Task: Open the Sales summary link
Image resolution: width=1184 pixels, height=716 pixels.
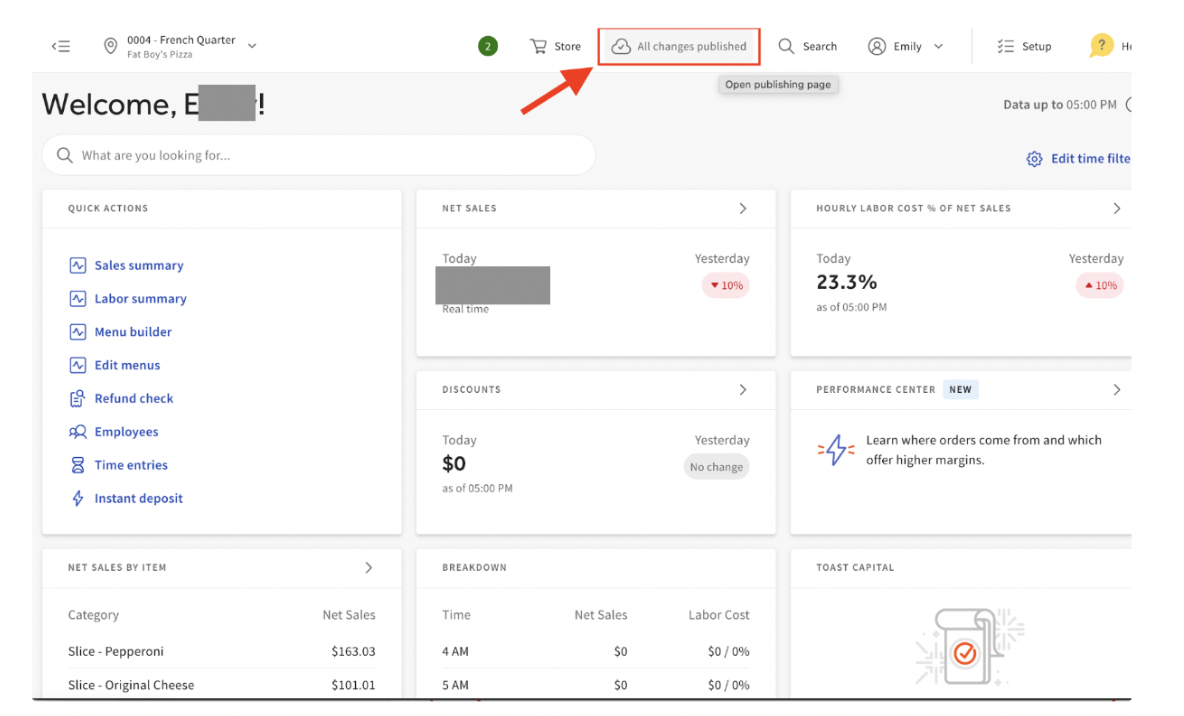Action: [139, 266]
